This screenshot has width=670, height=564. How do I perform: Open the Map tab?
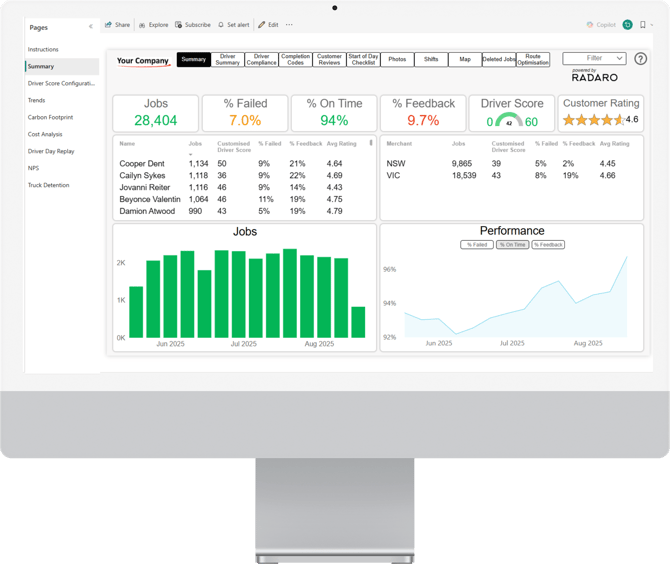(x=465, y=59)
